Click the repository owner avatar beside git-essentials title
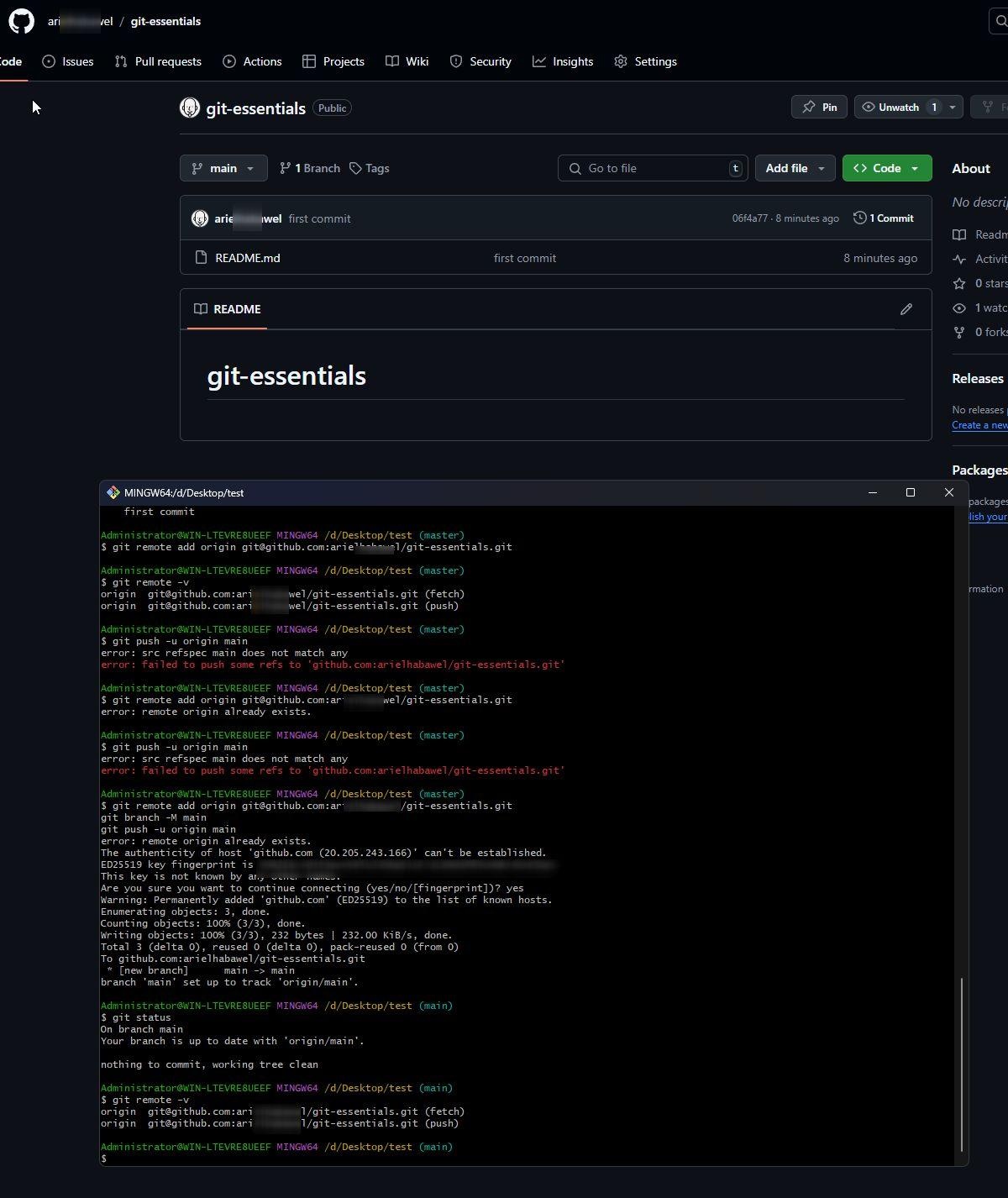 click(x=190, y=108)
